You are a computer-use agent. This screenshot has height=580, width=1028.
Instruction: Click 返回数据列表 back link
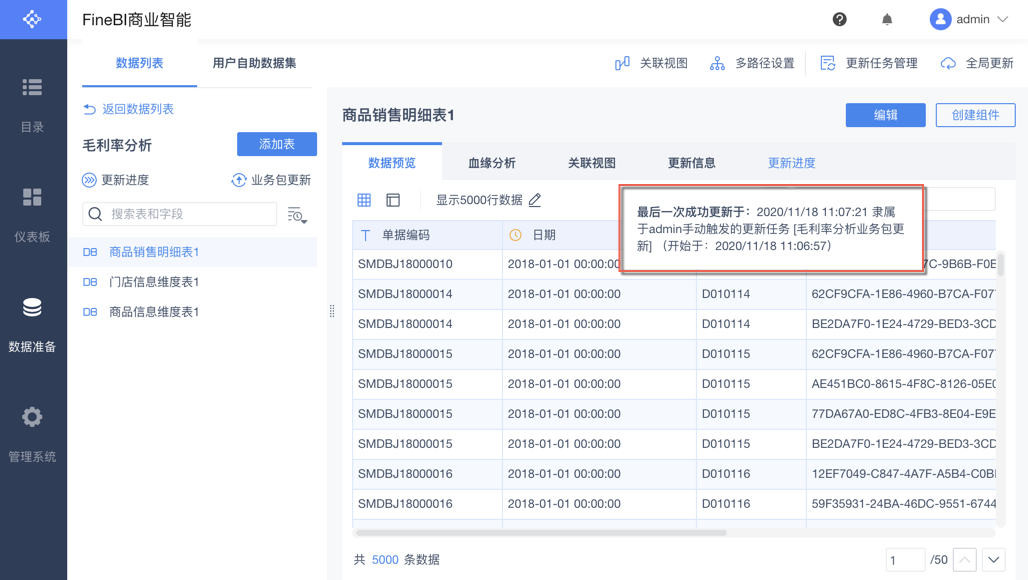[128, 109]
